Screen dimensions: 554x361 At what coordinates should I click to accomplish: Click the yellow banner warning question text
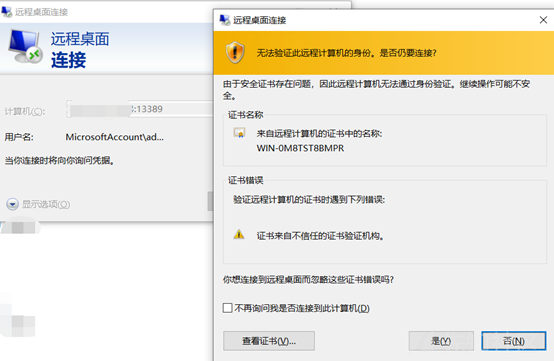347,53
